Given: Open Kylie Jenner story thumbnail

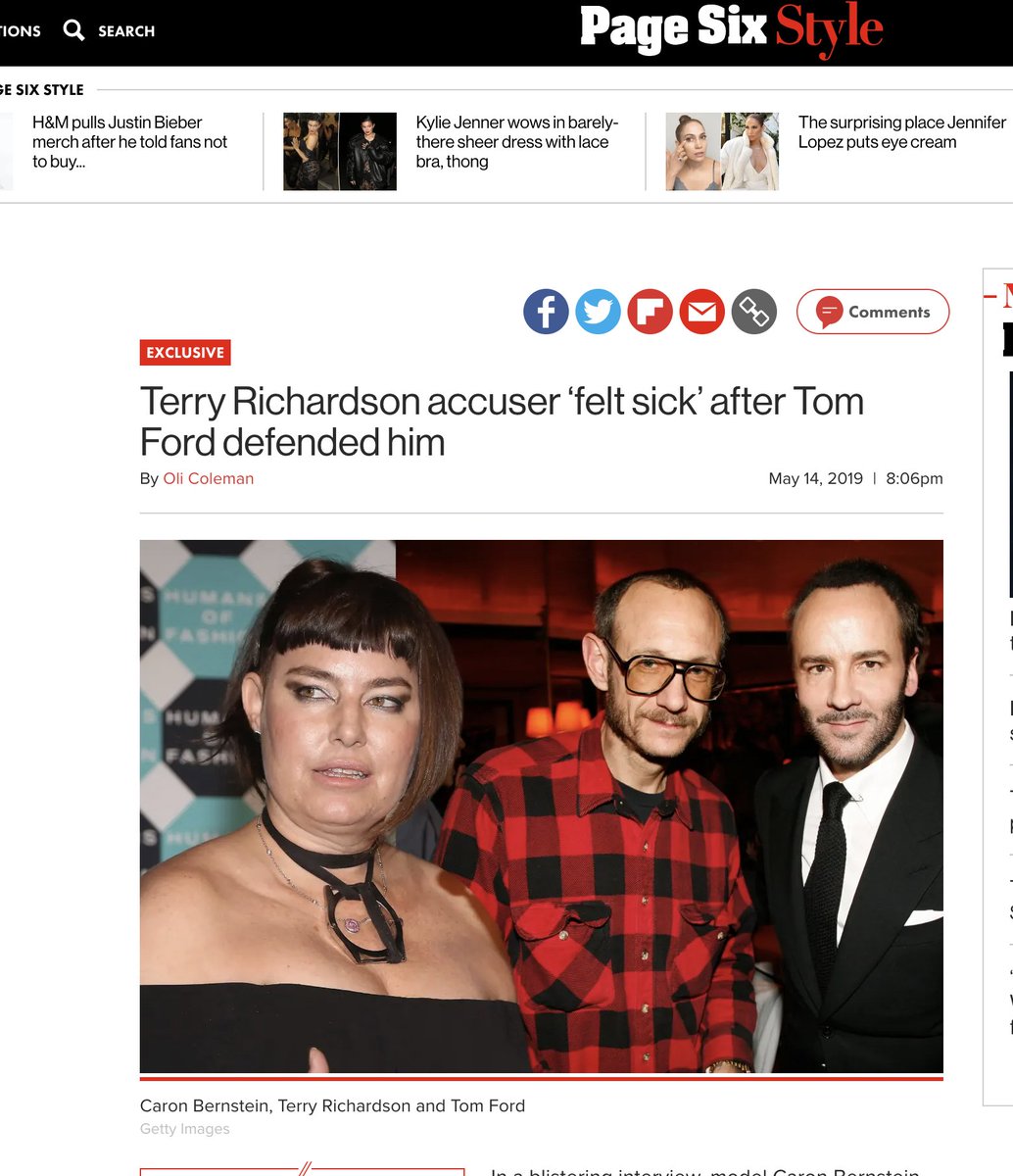Looking at the screenshot, I should pos(340,151).
